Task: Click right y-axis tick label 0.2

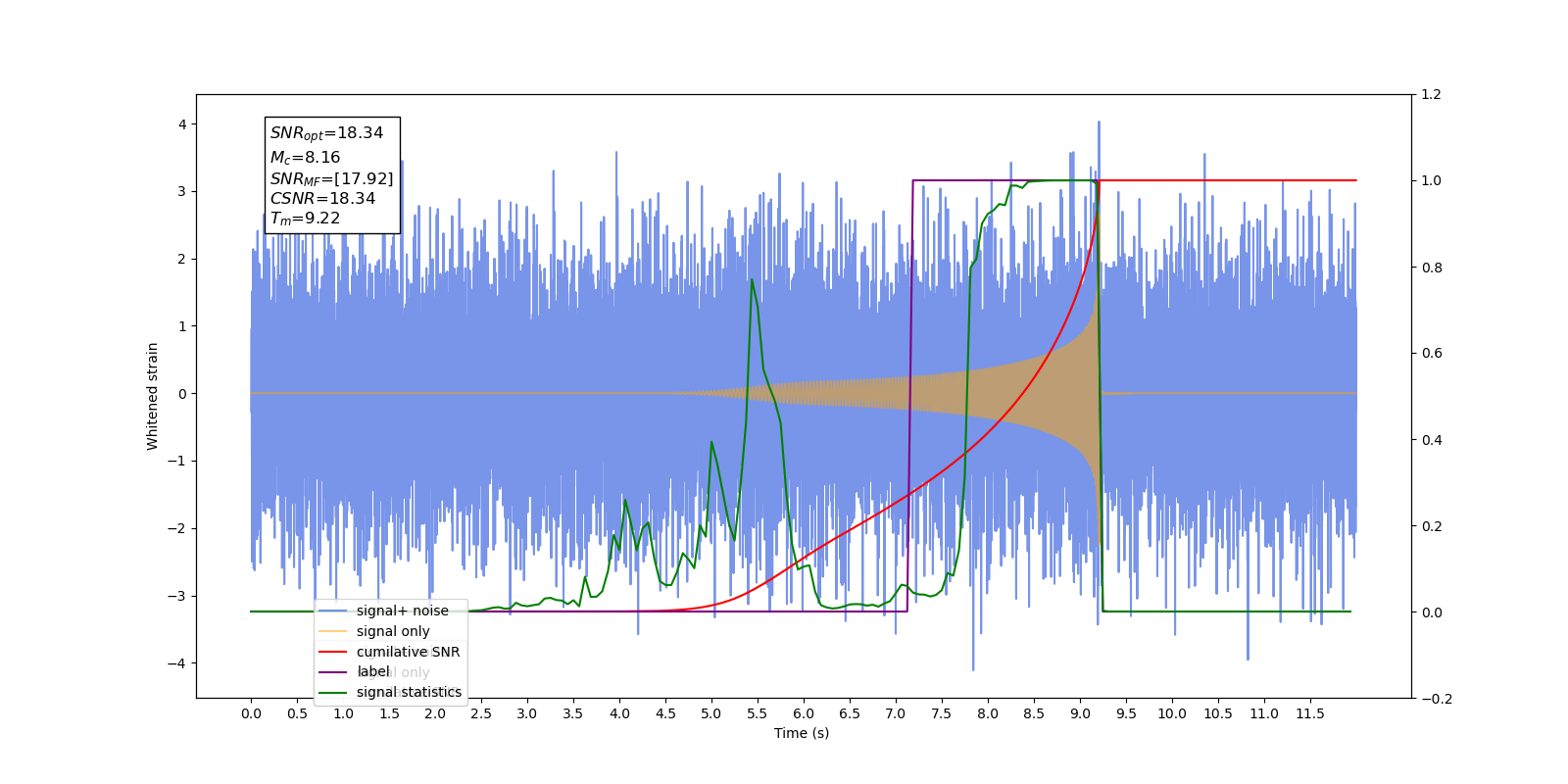Action: (x=1431, y=526)
